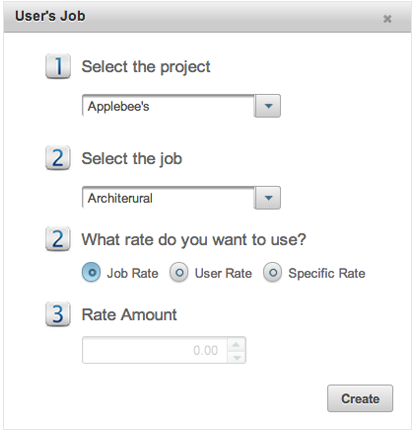Close the User's Job dialog
Screen dimensions: 415x434
[x=387, y=19]
